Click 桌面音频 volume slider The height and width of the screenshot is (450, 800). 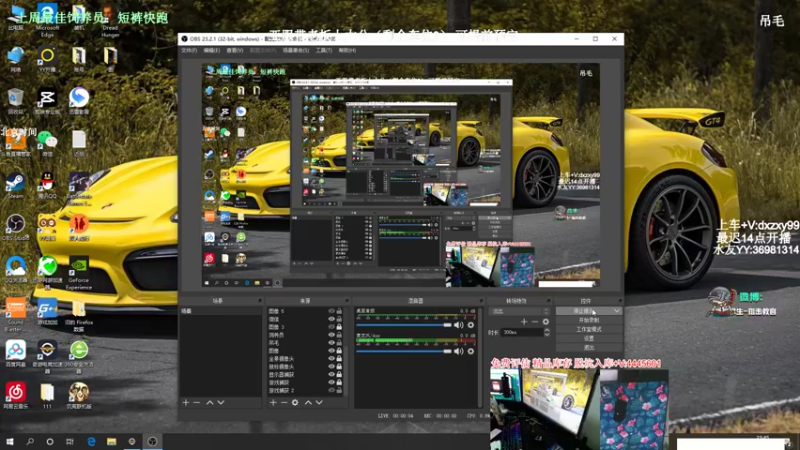pos(404,325)
